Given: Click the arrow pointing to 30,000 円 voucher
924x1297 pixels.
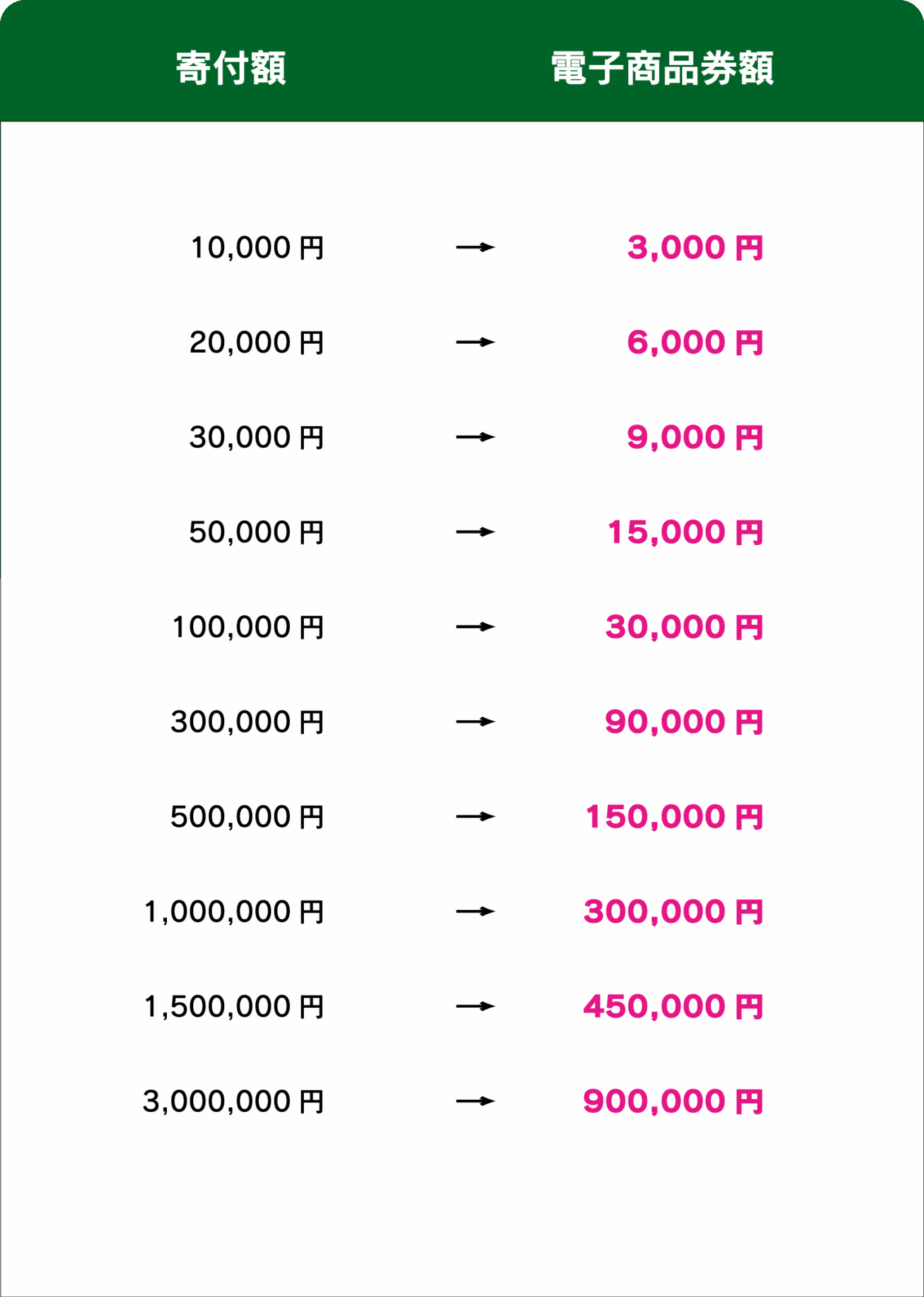Looking at the screenshot, I should tap(475, 627).
